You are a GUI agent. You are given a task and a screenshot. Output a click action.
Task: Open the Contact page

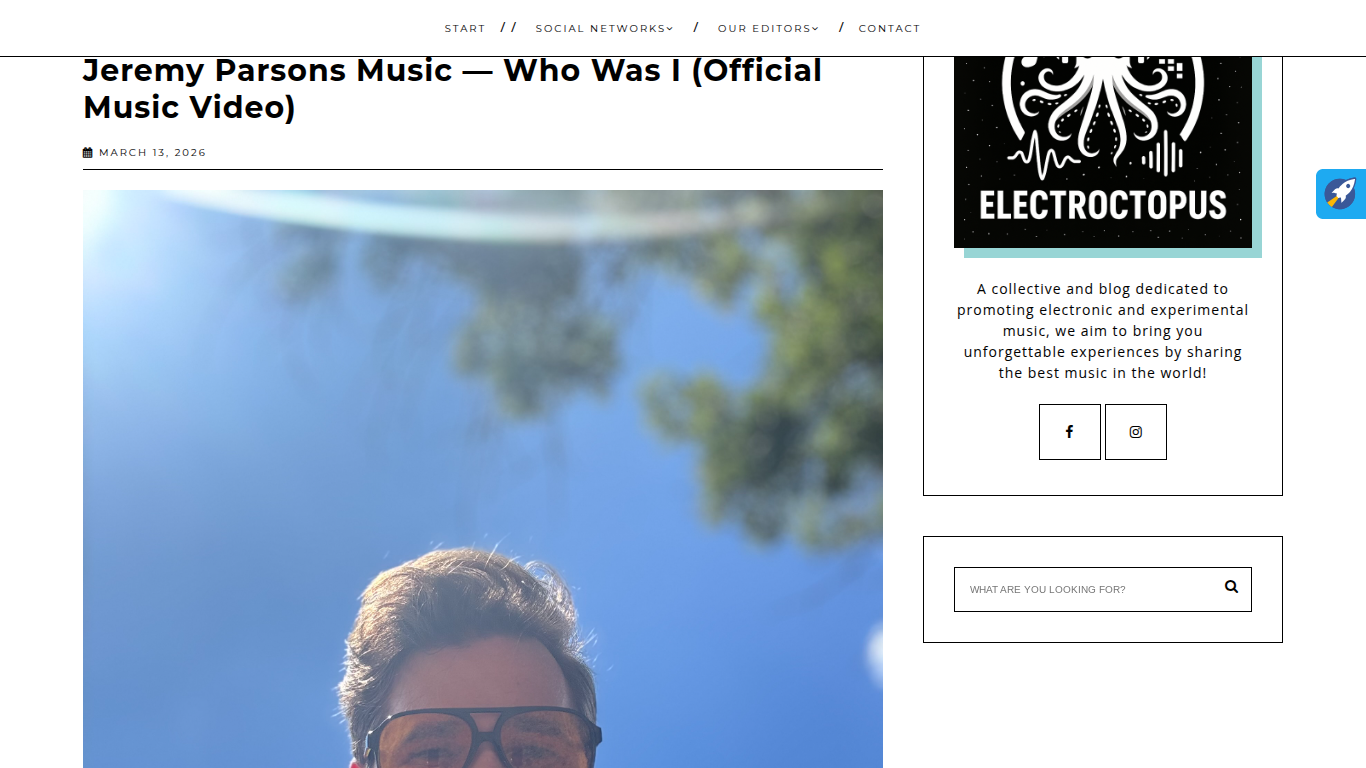889,29
